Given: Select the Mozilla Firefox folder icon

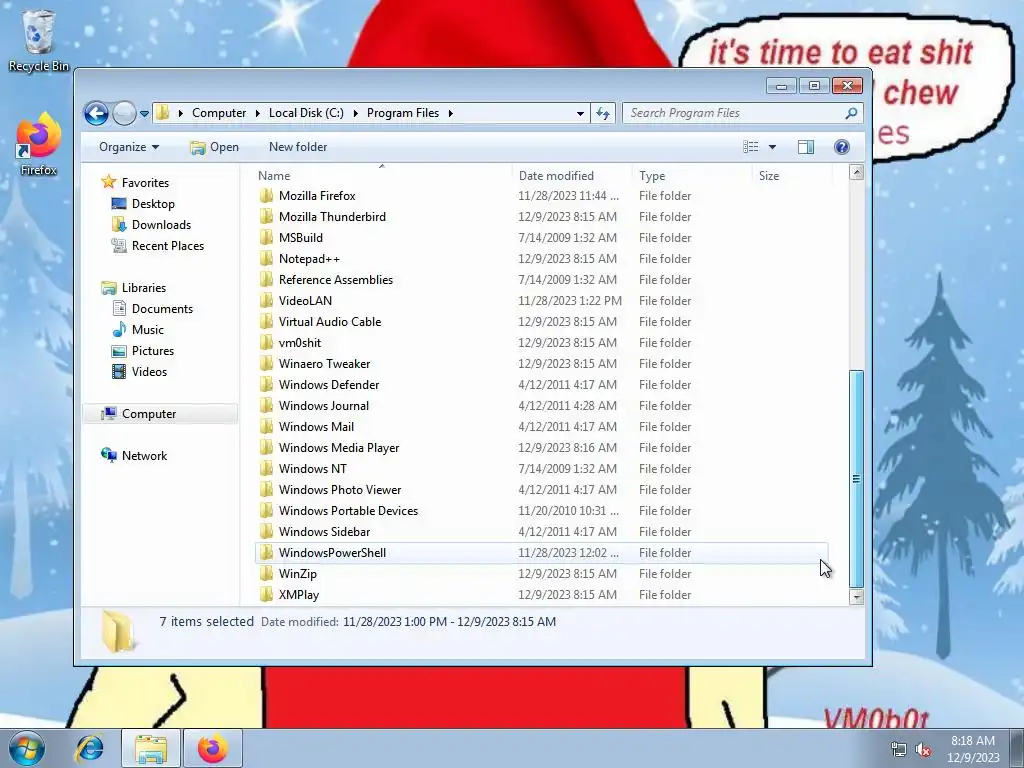Looking at the screenshot, I should click(x=266, y=196).
